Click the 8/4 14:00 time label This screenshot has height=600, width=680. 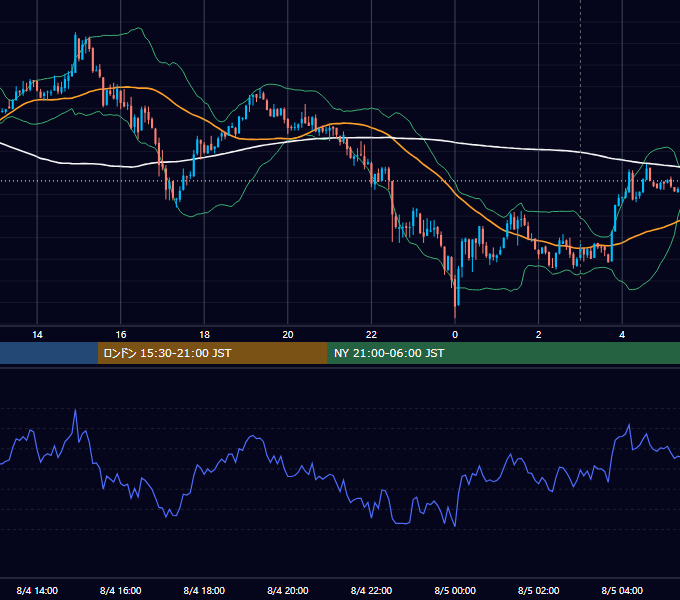click(x=37, y=590)
